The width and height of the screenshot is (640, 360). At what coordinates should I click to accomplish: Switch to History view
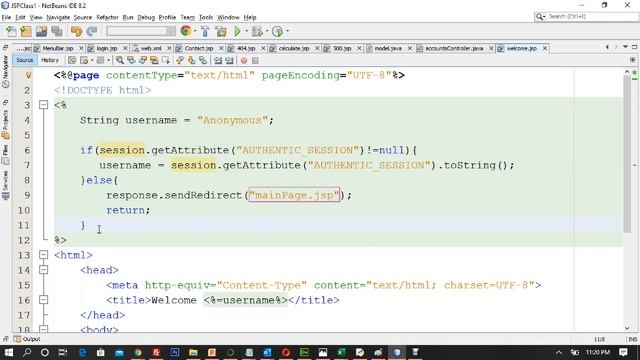pyautogui.click(x=50, y=60)
